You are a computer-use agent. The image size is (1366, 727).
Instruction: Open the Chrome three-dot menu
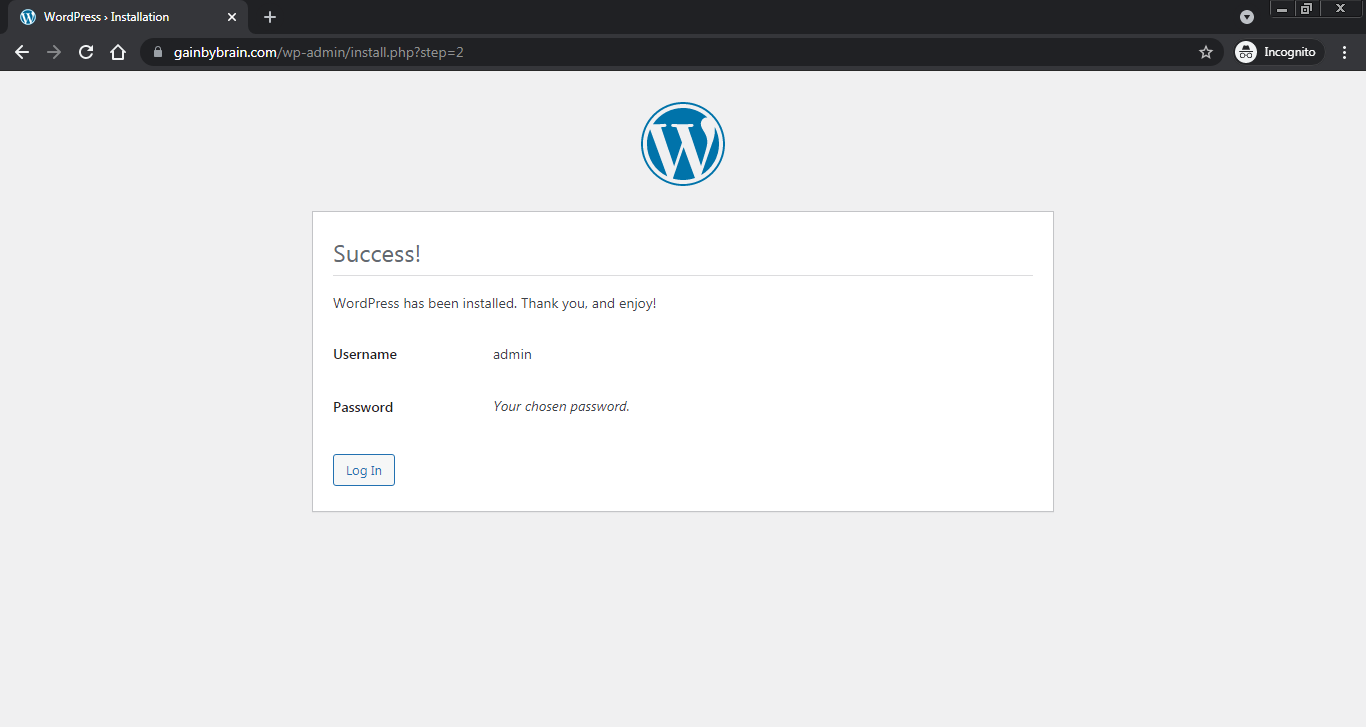tap(1345, 52)
